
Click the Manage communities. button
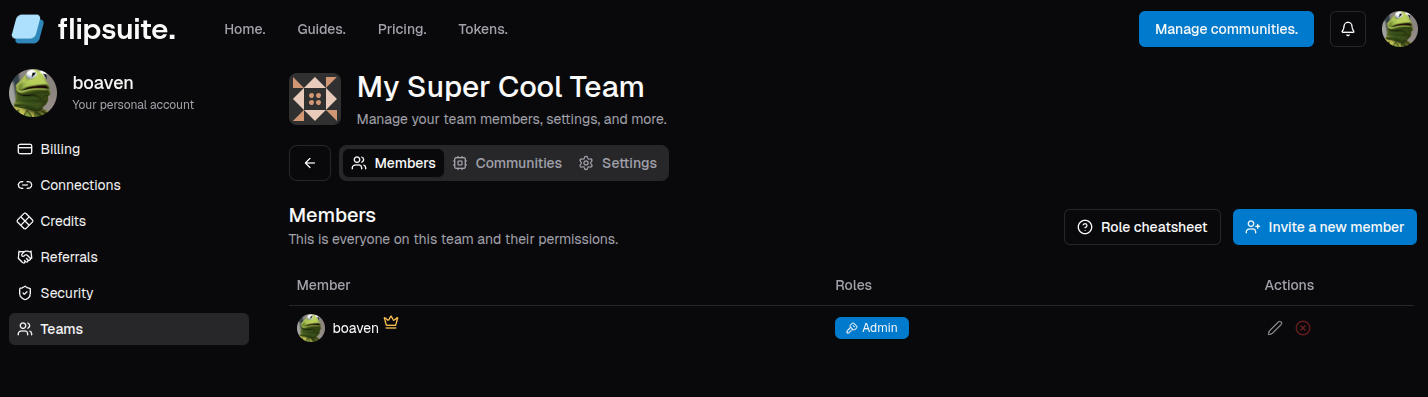(x=1226, y=29)
